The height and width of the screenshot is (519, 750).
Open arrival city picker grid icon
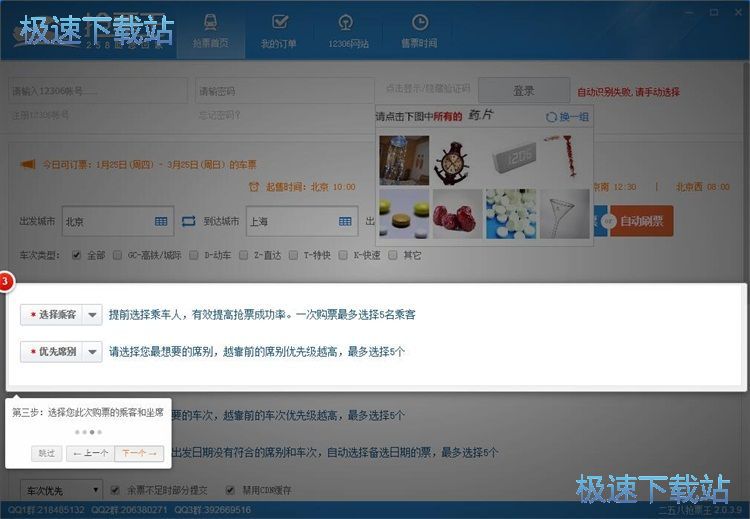coord(345,221)
